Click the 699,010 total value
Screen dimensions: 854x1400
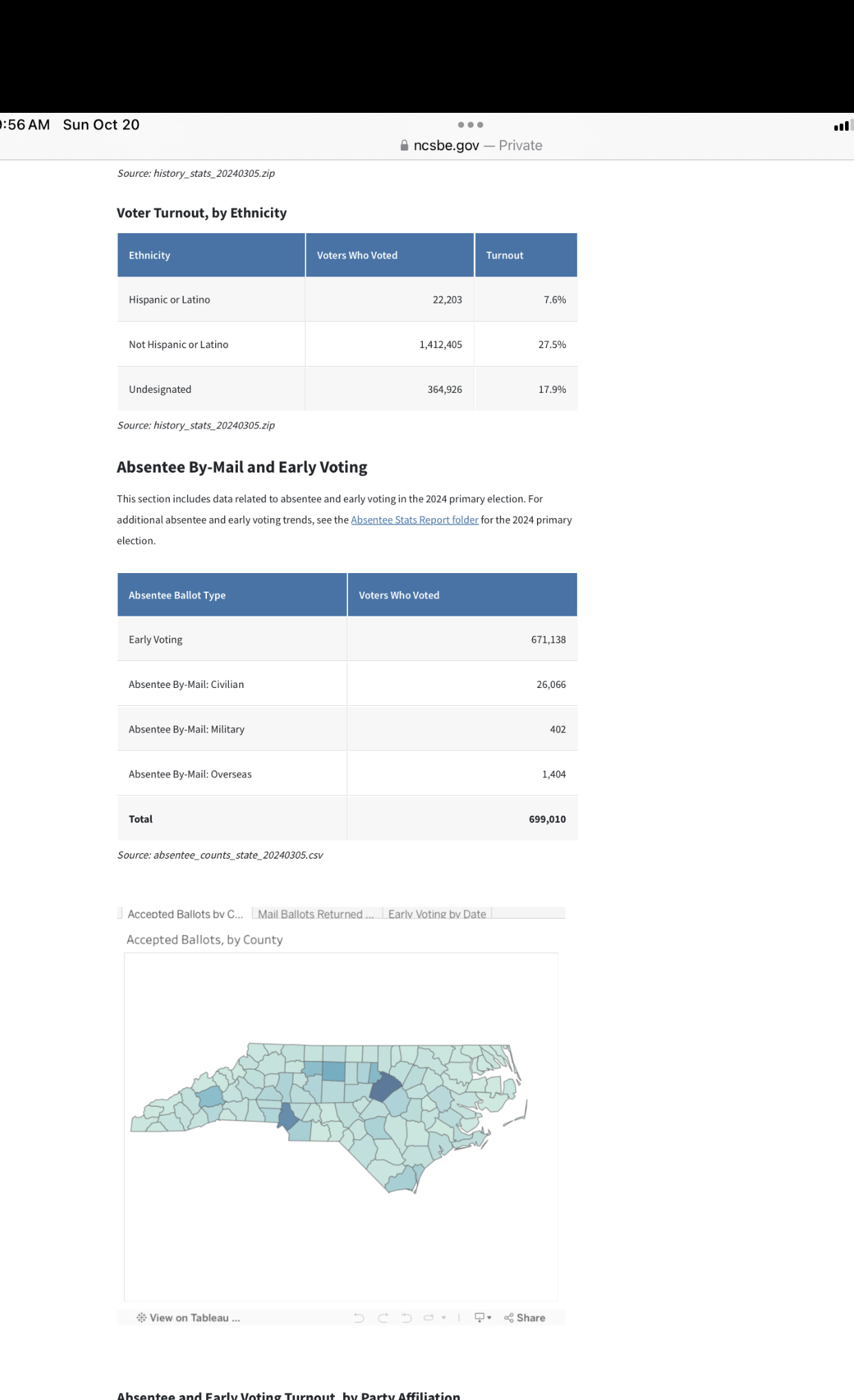[547, 819]
